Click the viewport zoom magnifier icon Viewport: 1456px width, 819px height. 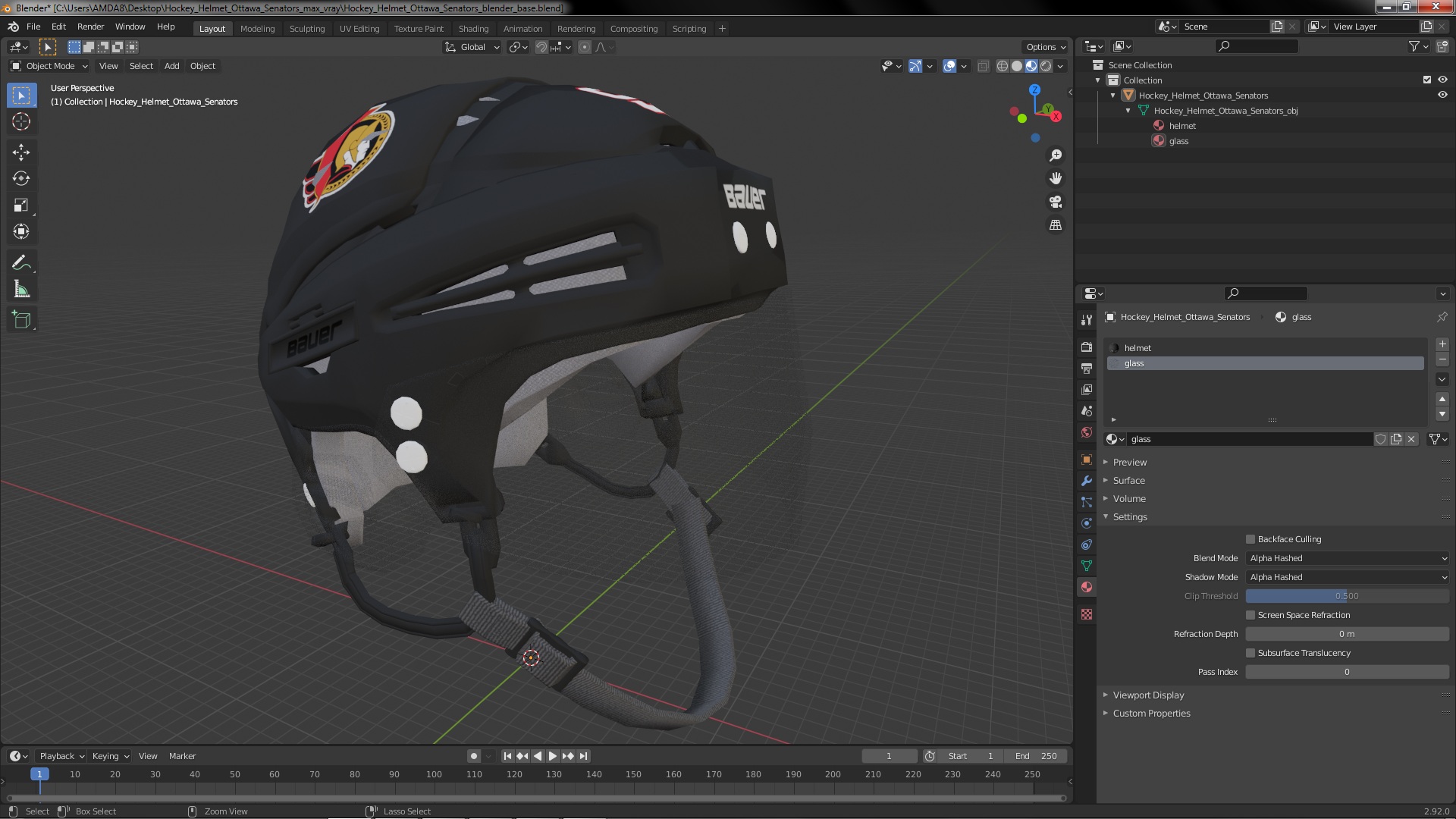click(1056, 155)
